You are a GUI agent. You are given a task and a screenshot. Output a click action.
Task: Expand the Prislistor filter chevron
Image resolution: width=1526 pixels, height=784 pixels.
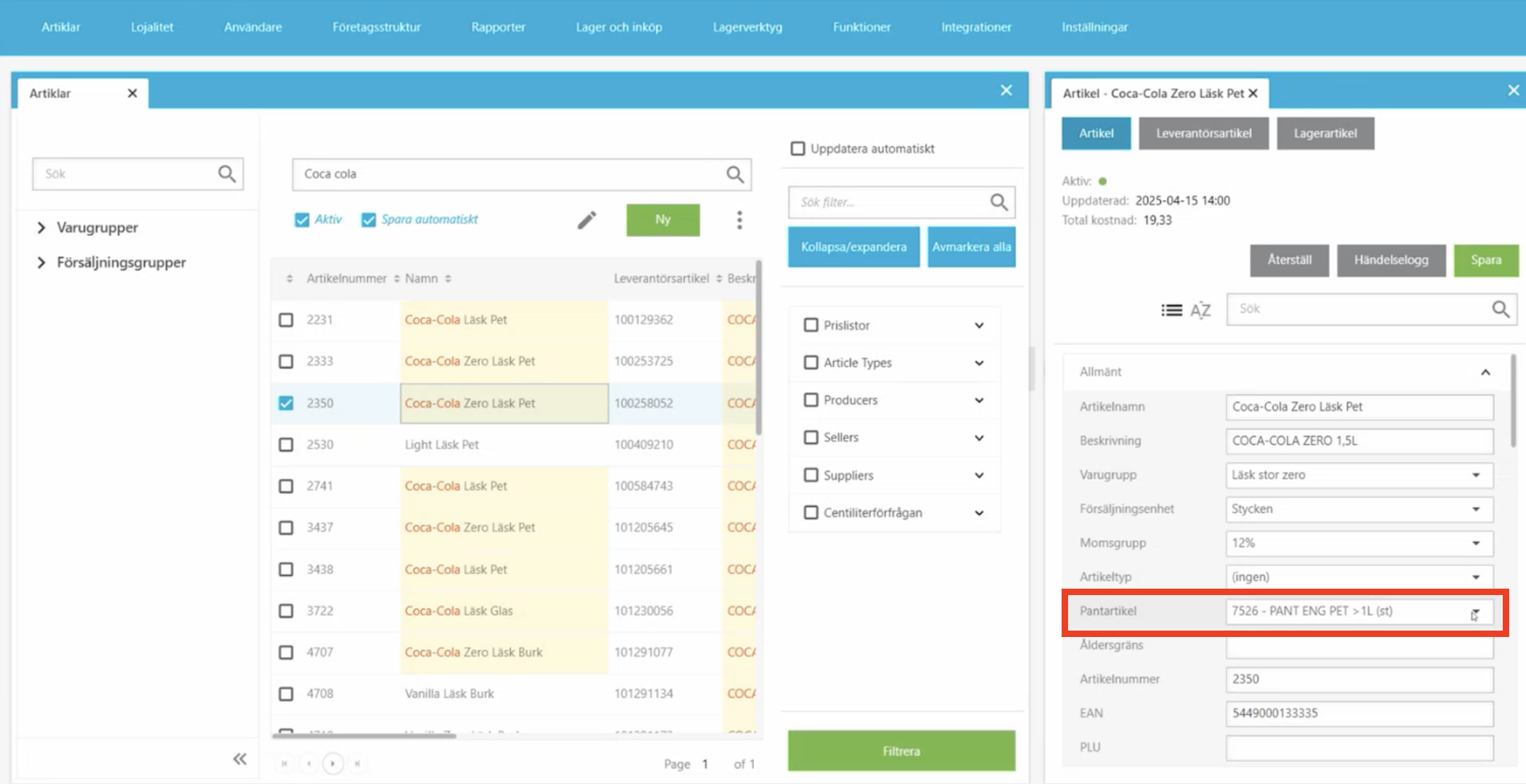(979, 326)
